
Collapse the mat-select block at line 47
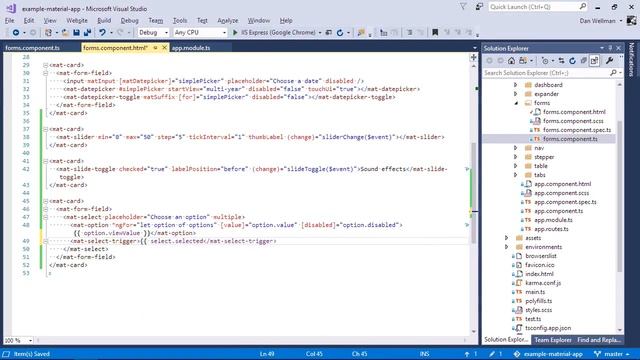pyautogui.click(x=45, y=217)
